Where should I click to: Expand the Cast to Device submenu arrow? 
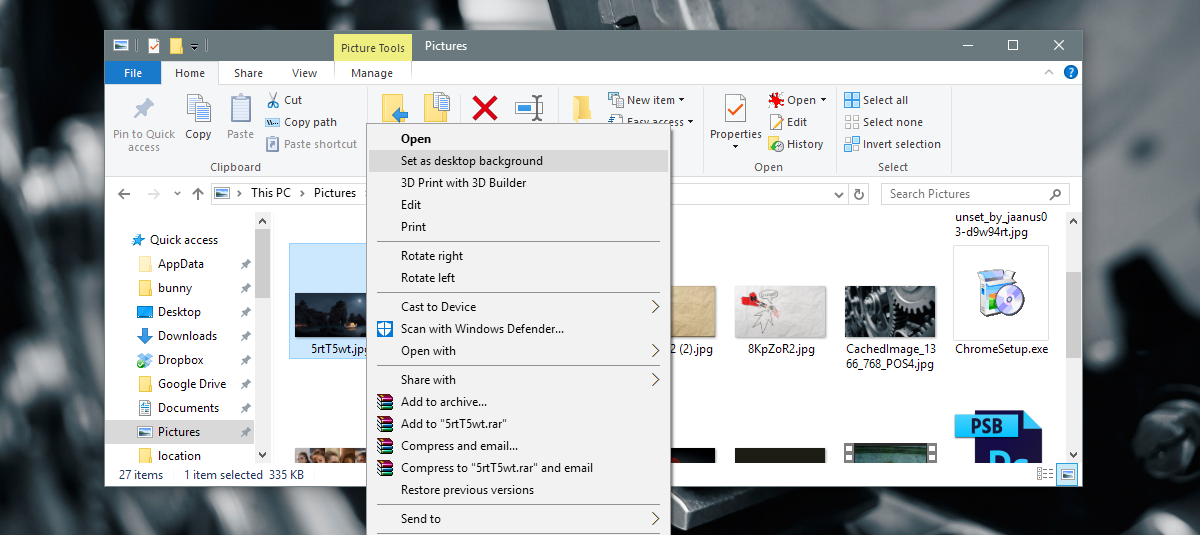tap(656, 307)
